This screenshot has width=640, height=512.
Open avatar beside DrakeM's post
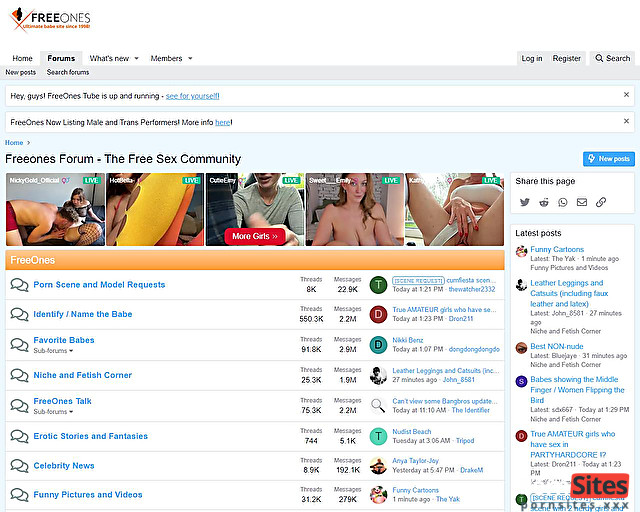378,465
